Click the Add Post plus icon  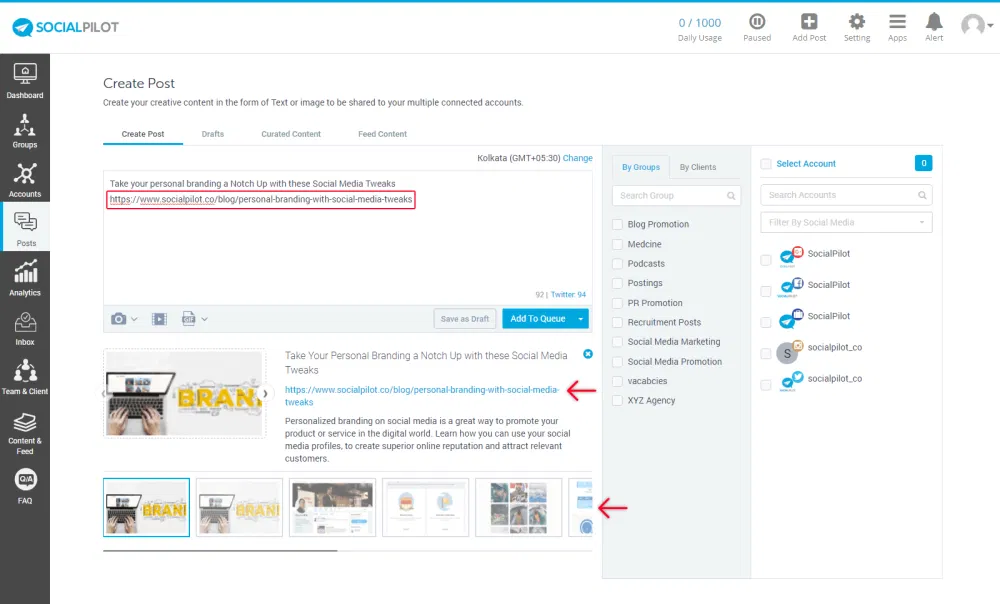tap(809, 23)
